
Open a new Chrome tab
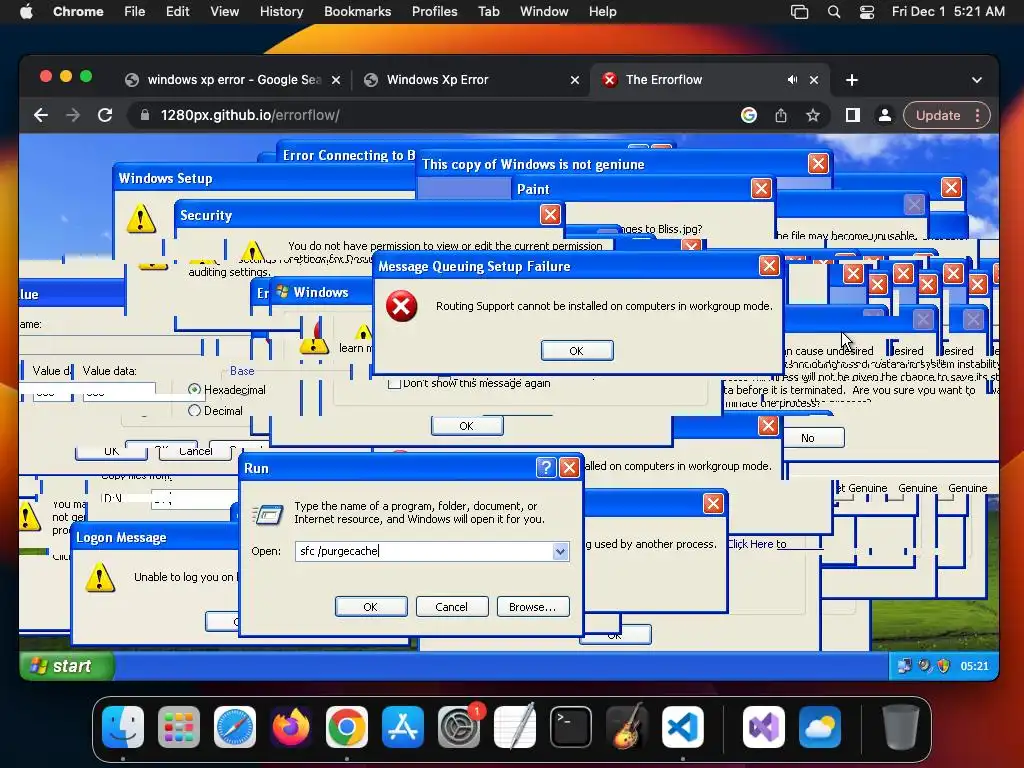(852, 80)
